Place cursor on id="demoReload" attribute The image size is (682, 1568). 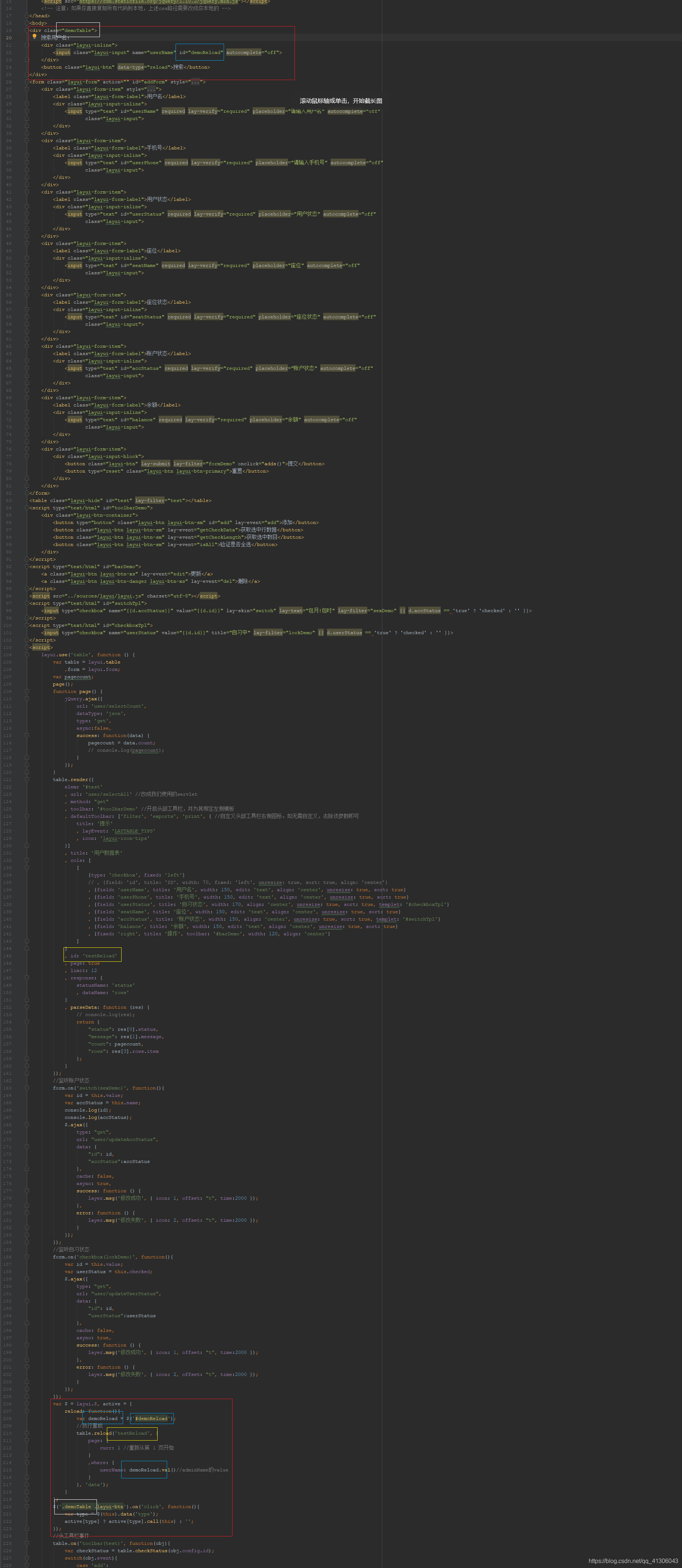coord(200,53)
